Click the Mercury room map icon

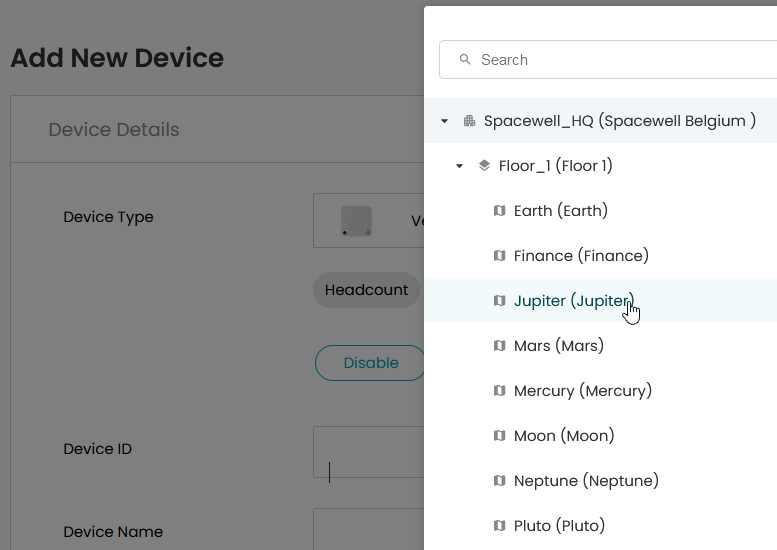(x=500, y=390)
